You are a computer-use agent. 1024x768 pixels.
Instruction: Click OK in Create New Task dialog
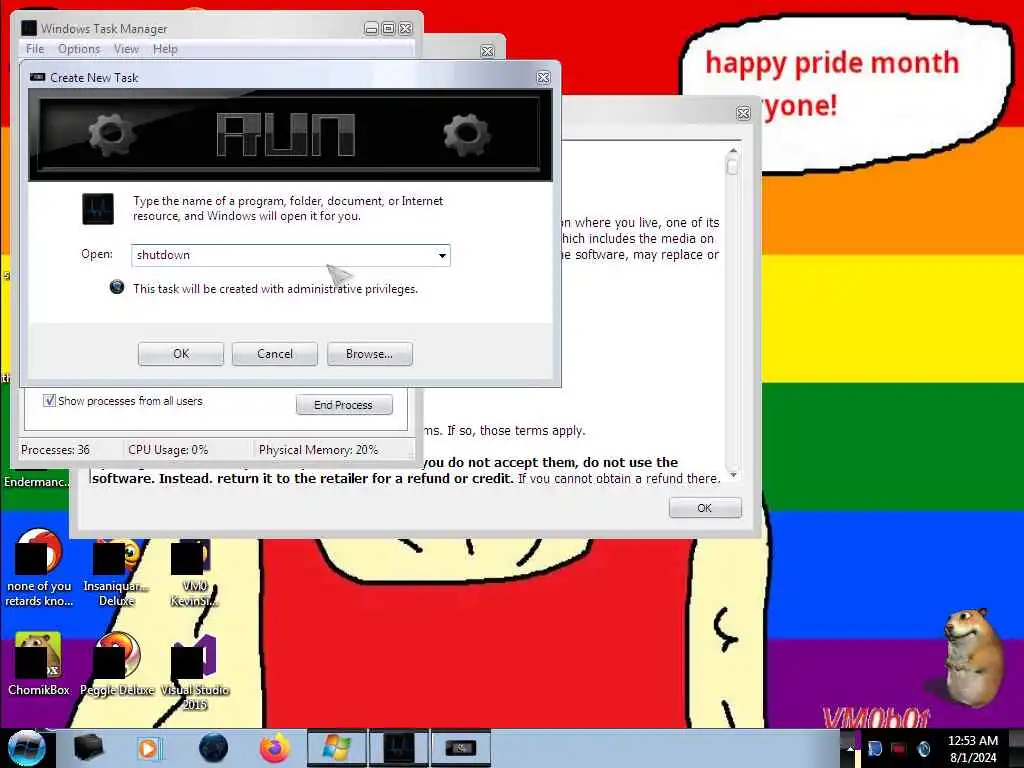181,354
